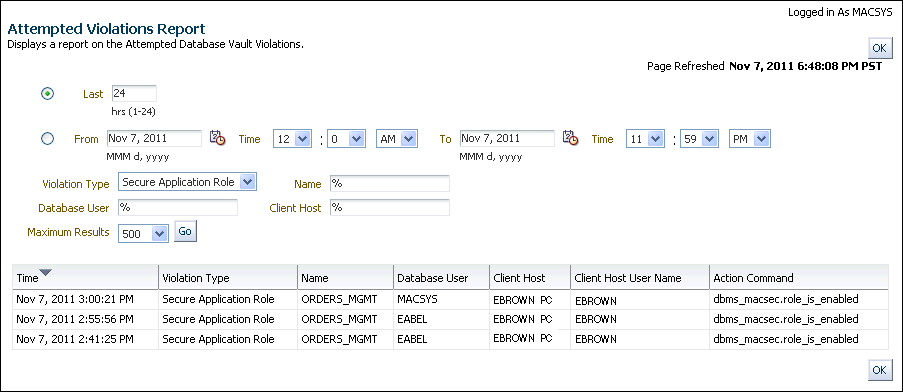Viewport: 903px width, 392px height.
Task: Sort by the Time column header
Action: tap(85, 277)
